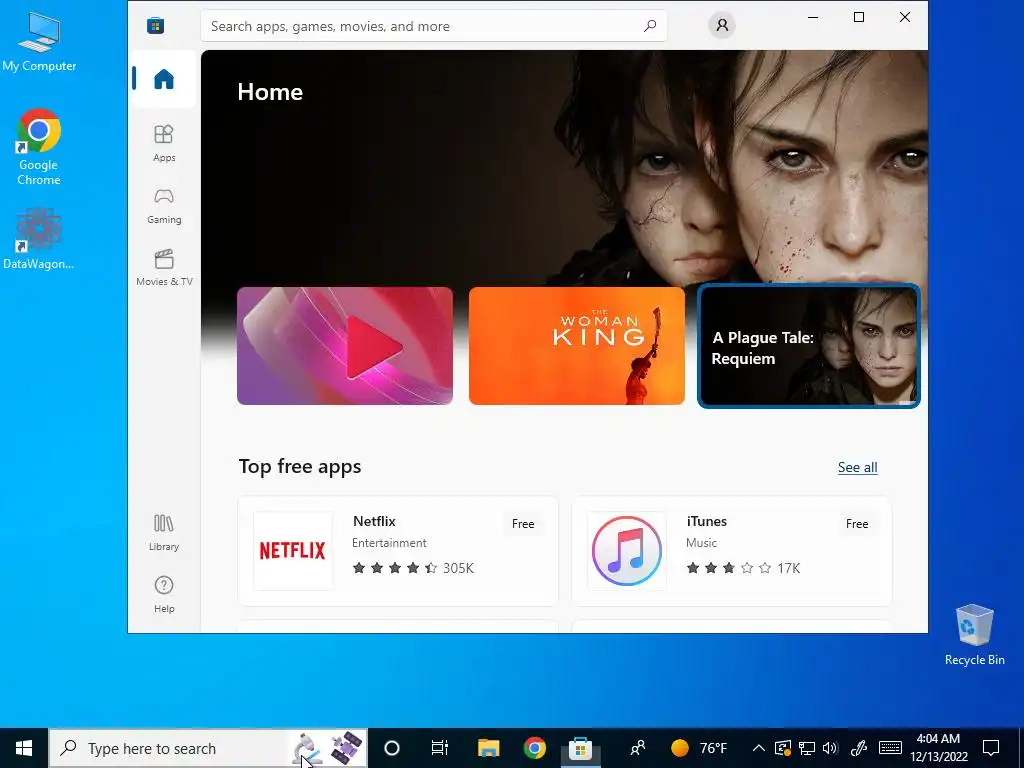Image resolution: width=1024 pixels, height=768 pixels.
Task: Open The Woman King promo card
Action: point(577,346)
